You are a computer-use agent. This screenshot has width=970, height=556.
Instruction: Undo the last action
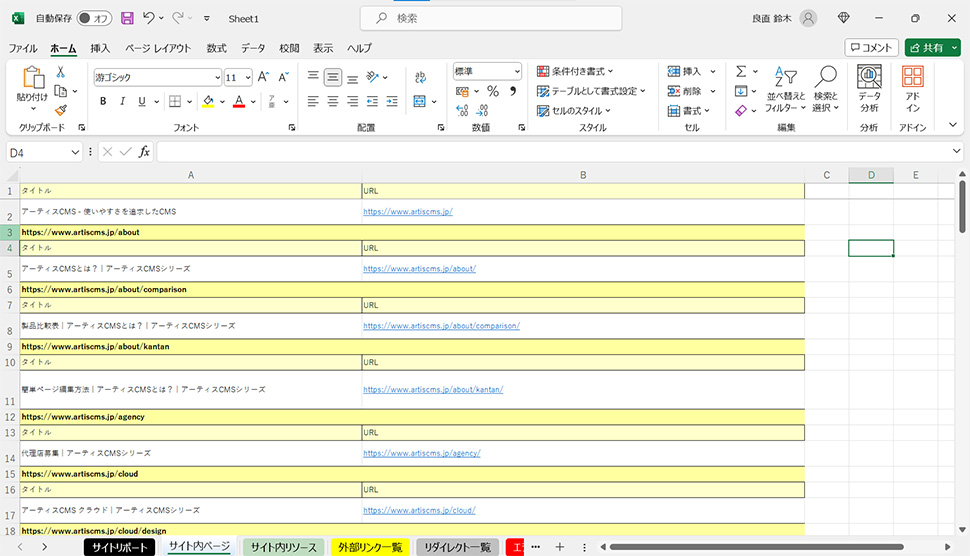point(148,18)
